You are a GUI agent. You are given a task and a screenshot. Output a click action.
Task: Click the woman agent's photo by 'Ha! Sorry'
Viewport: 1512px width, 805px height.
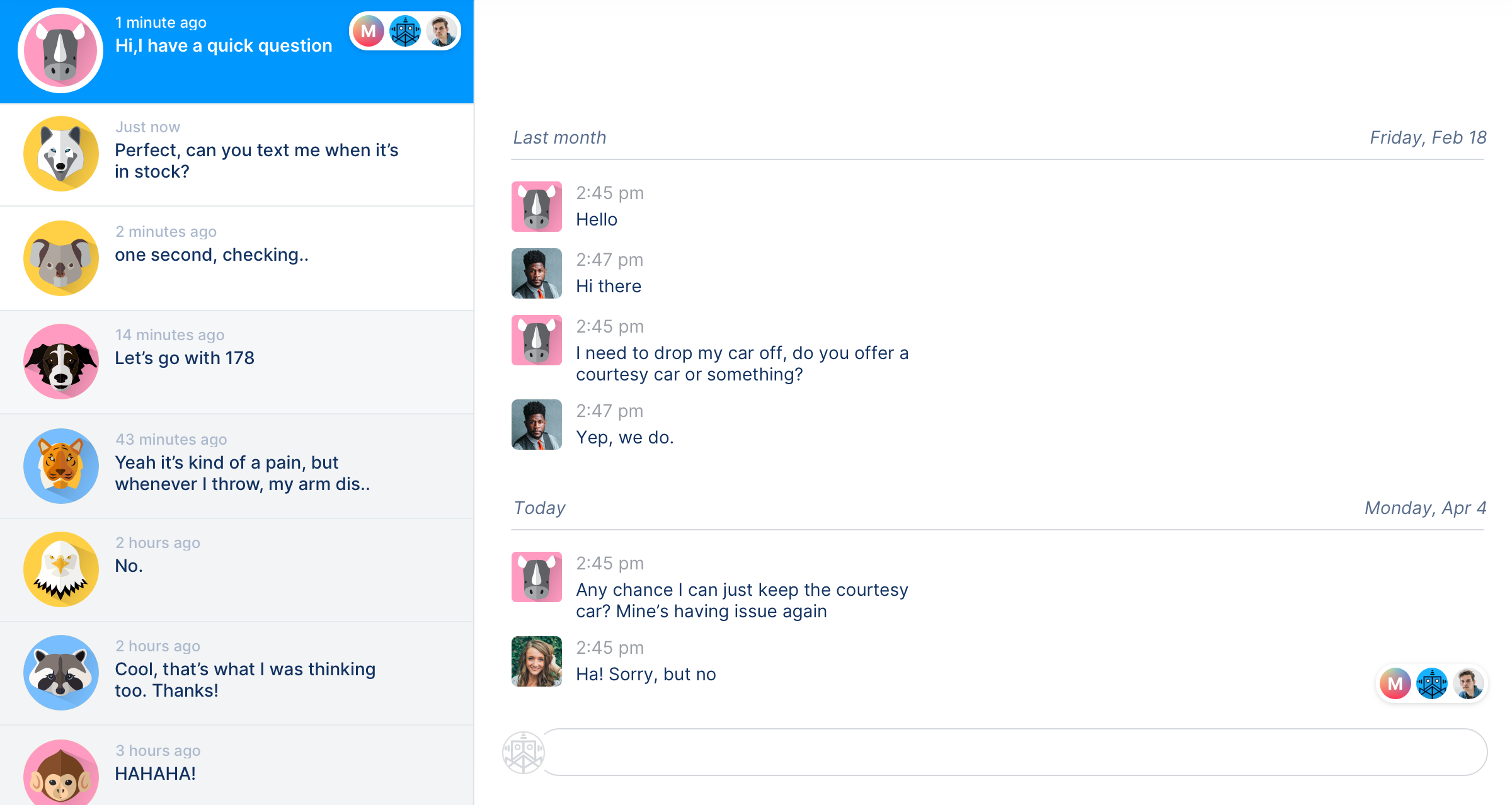click(536, 661)
